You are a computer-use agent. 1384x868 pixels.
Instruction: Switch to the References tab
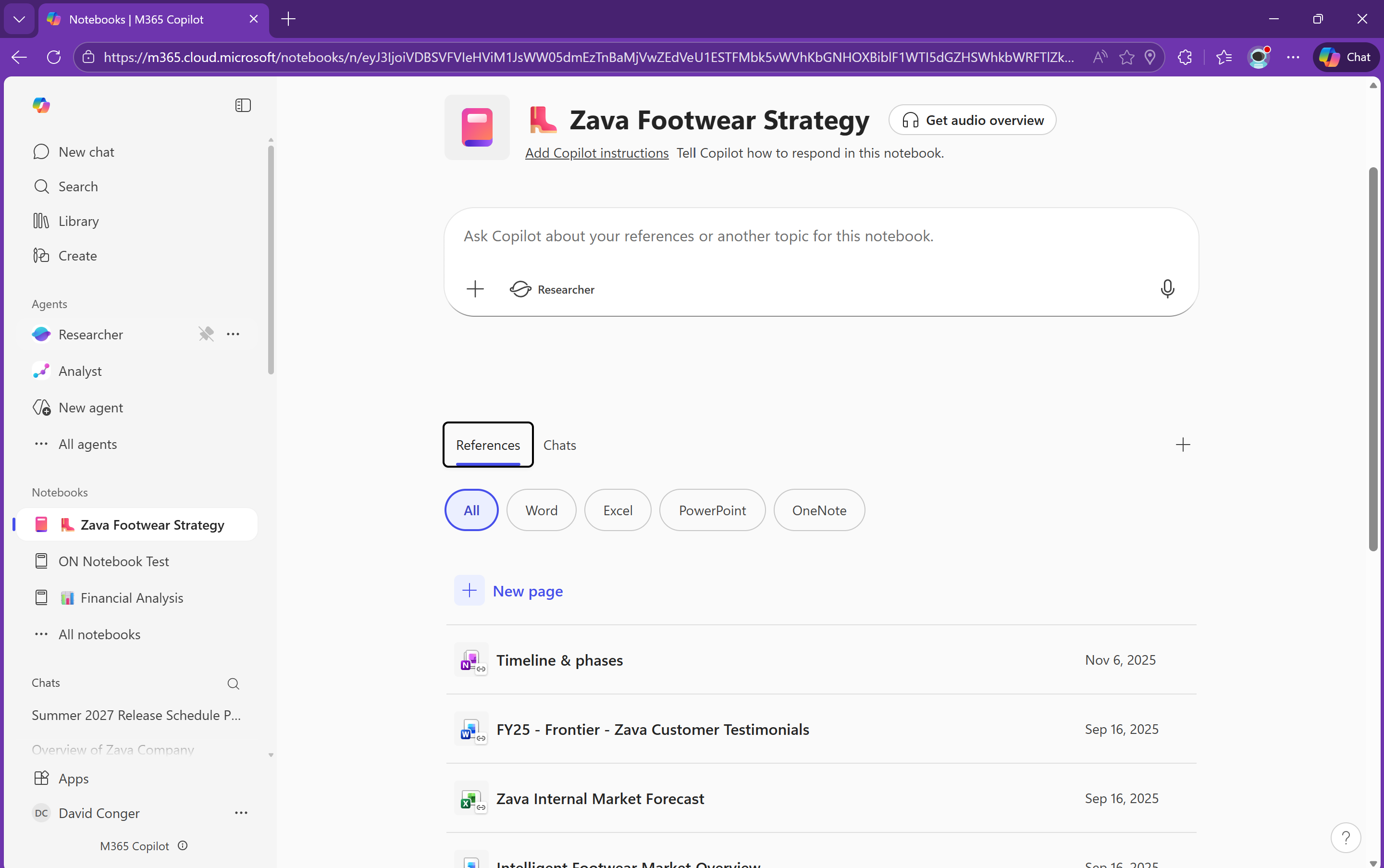tap(488, 445)
